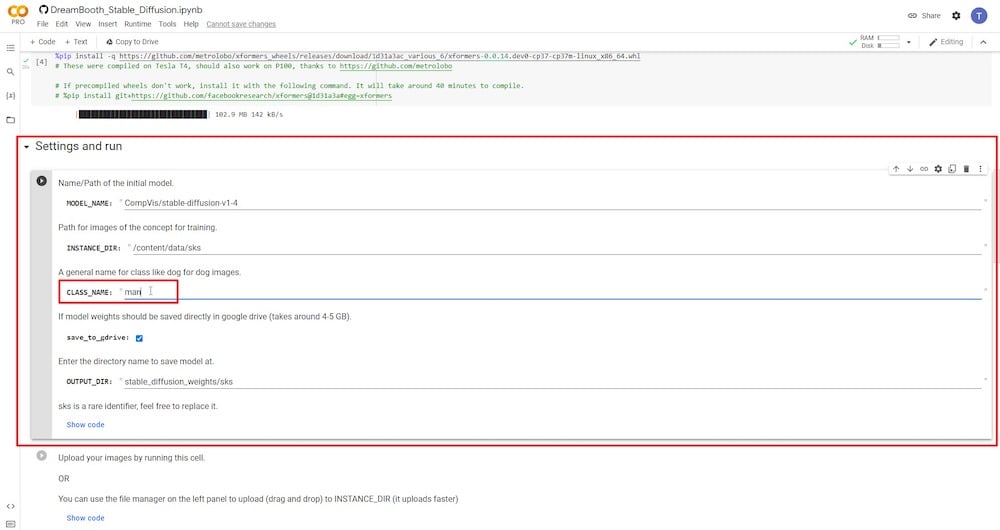This screenshot has width=1000, height=530.
Task: Click the INSTANCE_DIR input field
Action: tap(556, 247)
